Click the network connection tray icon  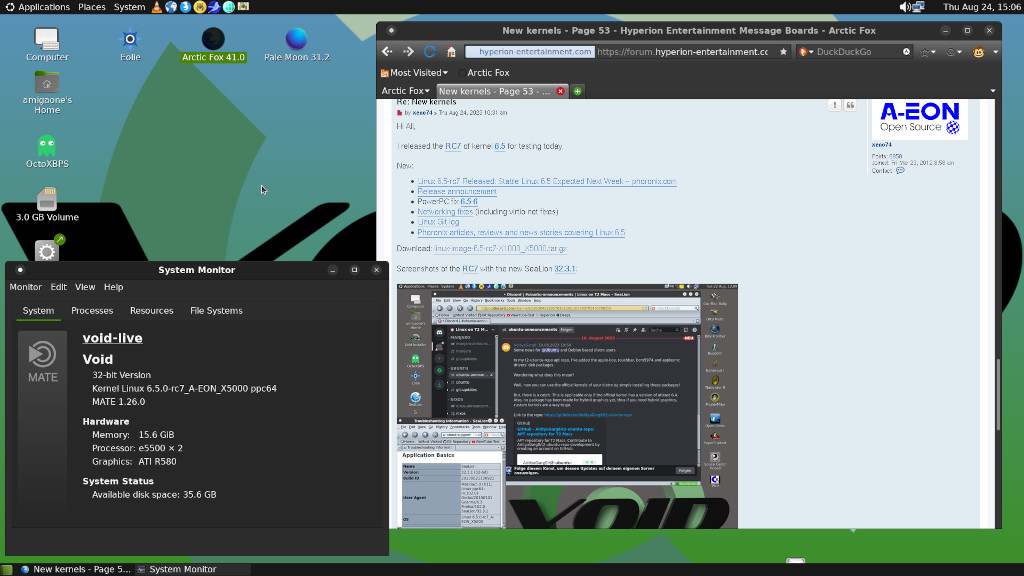tap(918, 7)
